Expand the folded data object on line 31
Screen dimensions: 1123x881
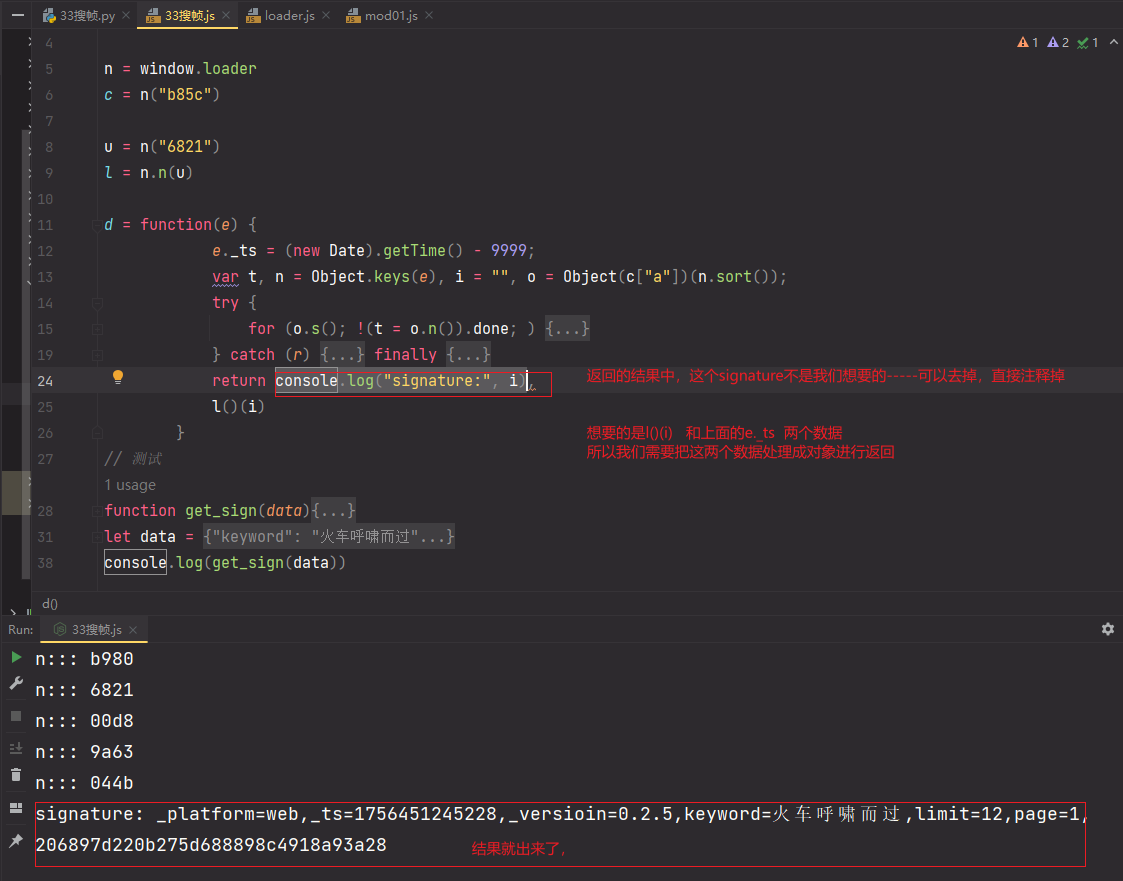pyautogui.click(x=329, y=536)
